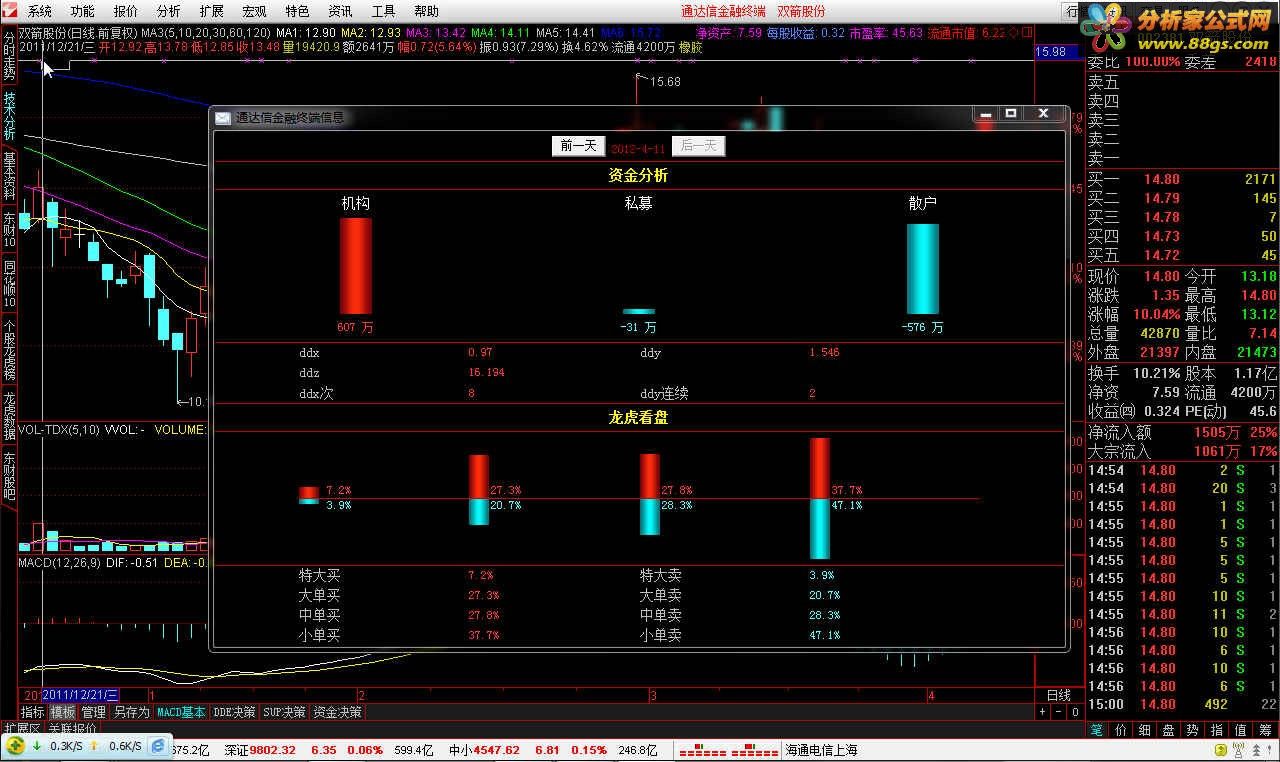Switch to the DDE决策 template tab

[x=235, y=712]
